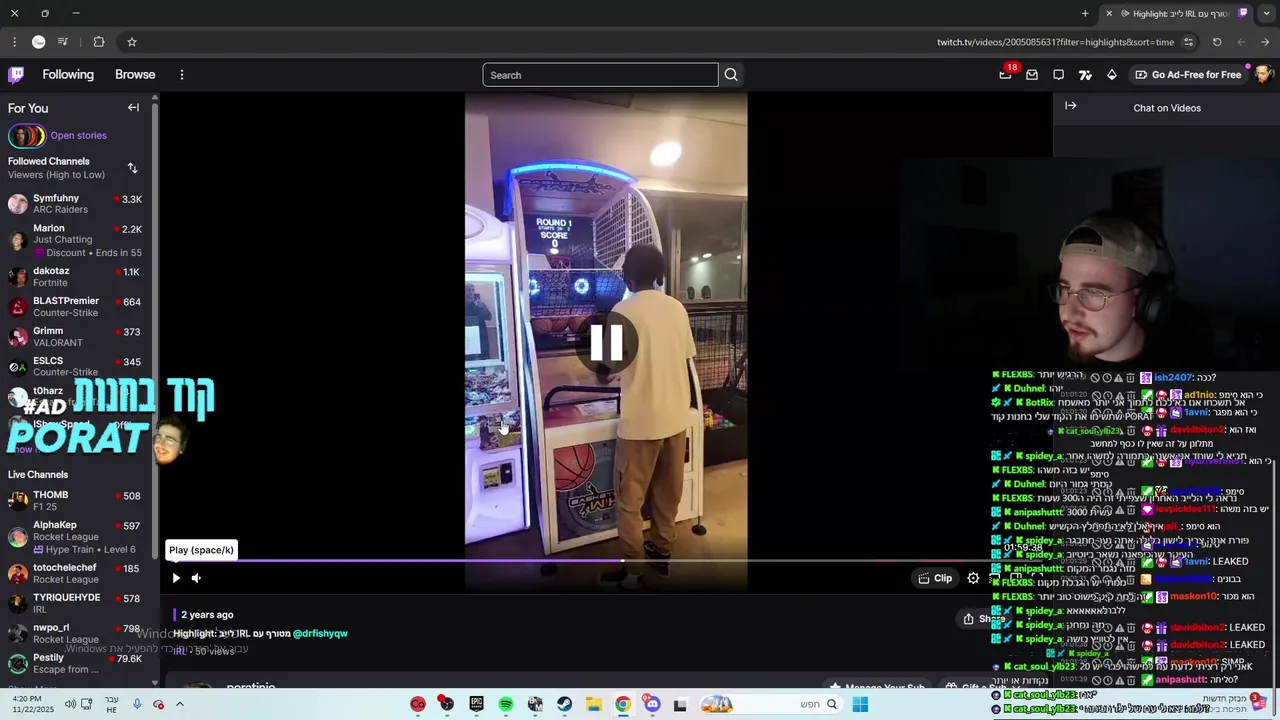
Task: Collapse the For You side navigation
Action: pos(133,108)
